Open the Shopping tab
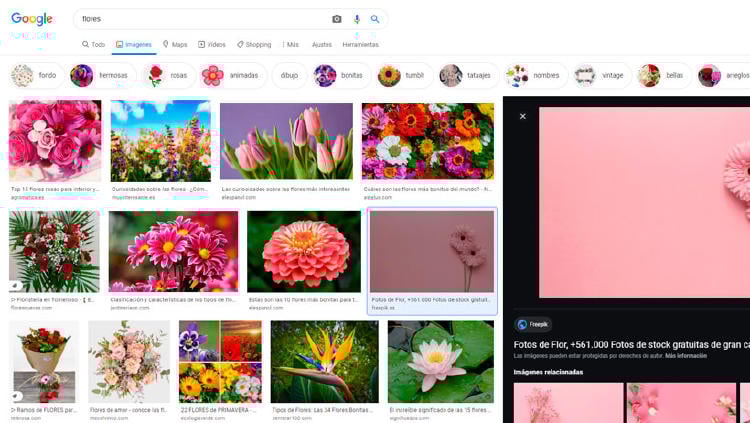Viewport: 750px width, 423px height. (254, 45)
